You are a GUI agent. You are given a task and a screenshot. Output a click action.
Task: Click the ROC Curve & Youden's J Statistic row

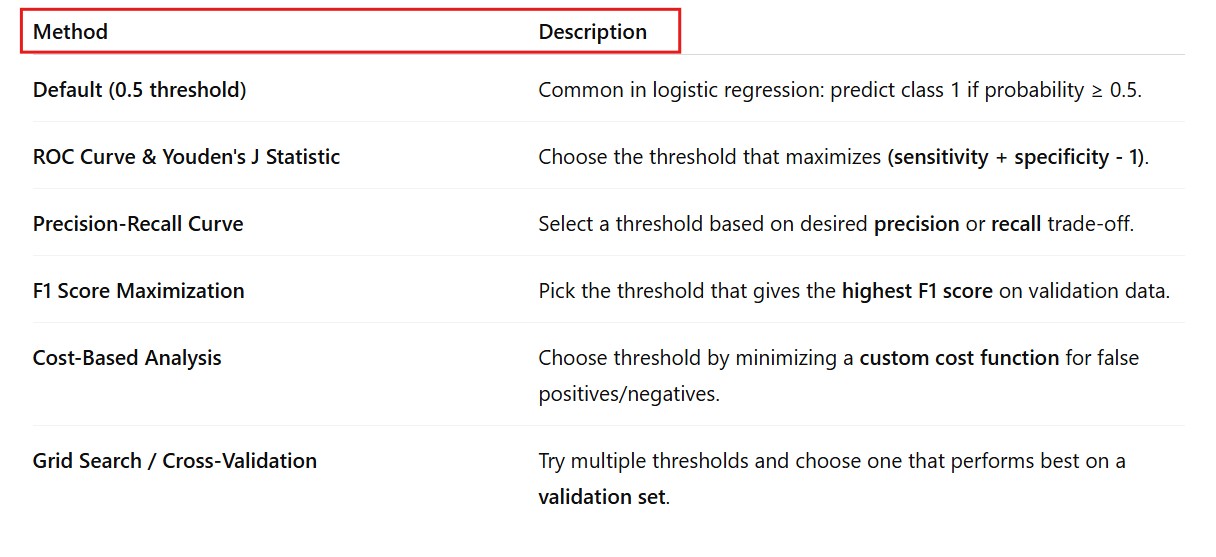tap(186, 157)
